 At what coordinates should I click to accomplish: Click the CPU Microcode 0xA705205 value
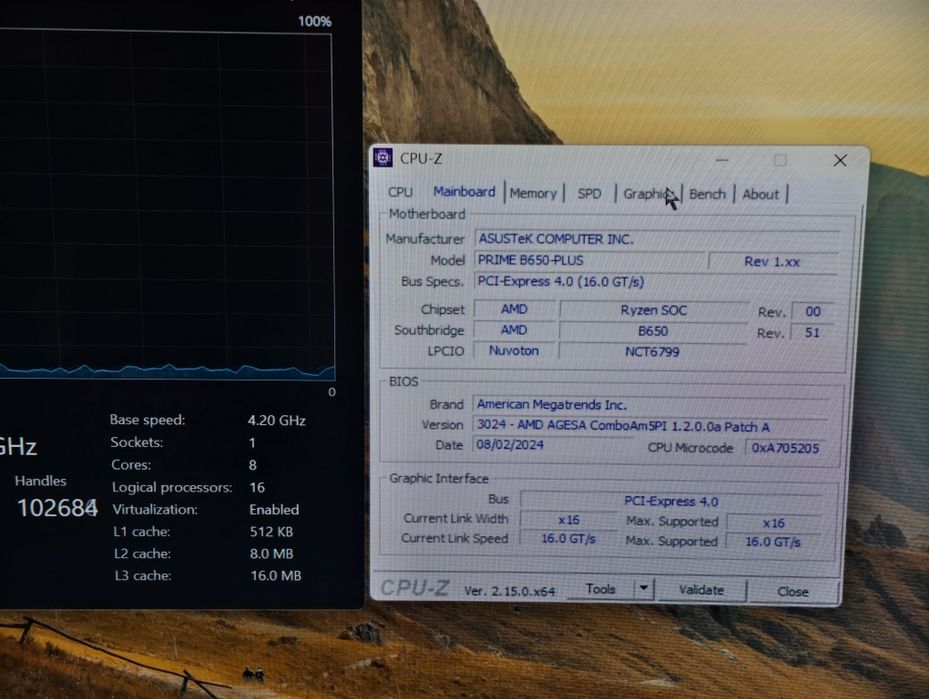pyautogui.click(x=786, y=448)
